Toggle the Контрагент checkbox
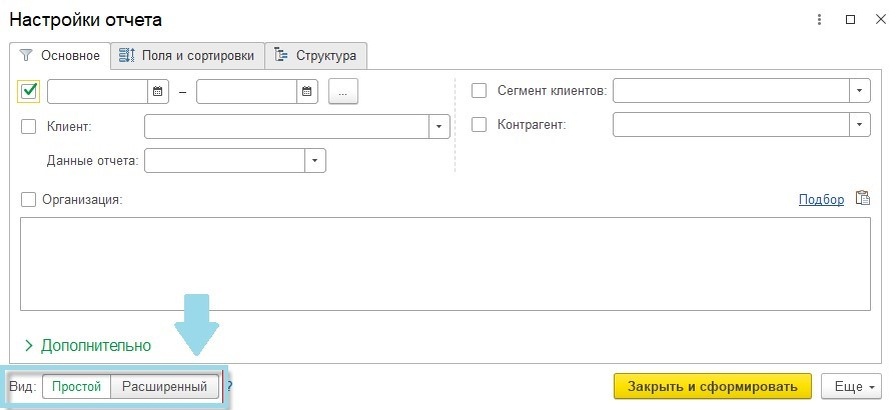Viewport: 896px width, 410px height. [479, 125]
